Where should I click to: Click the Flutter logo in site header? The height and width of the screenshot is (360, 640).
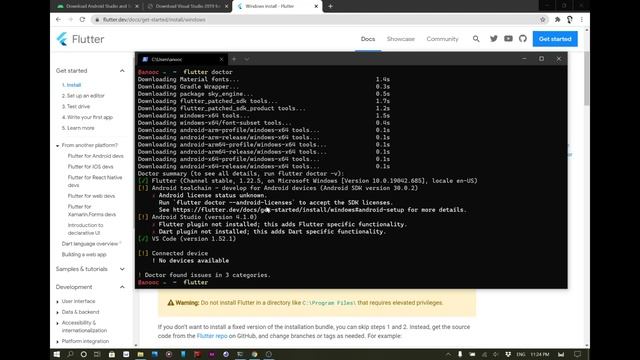pos(80,39)
